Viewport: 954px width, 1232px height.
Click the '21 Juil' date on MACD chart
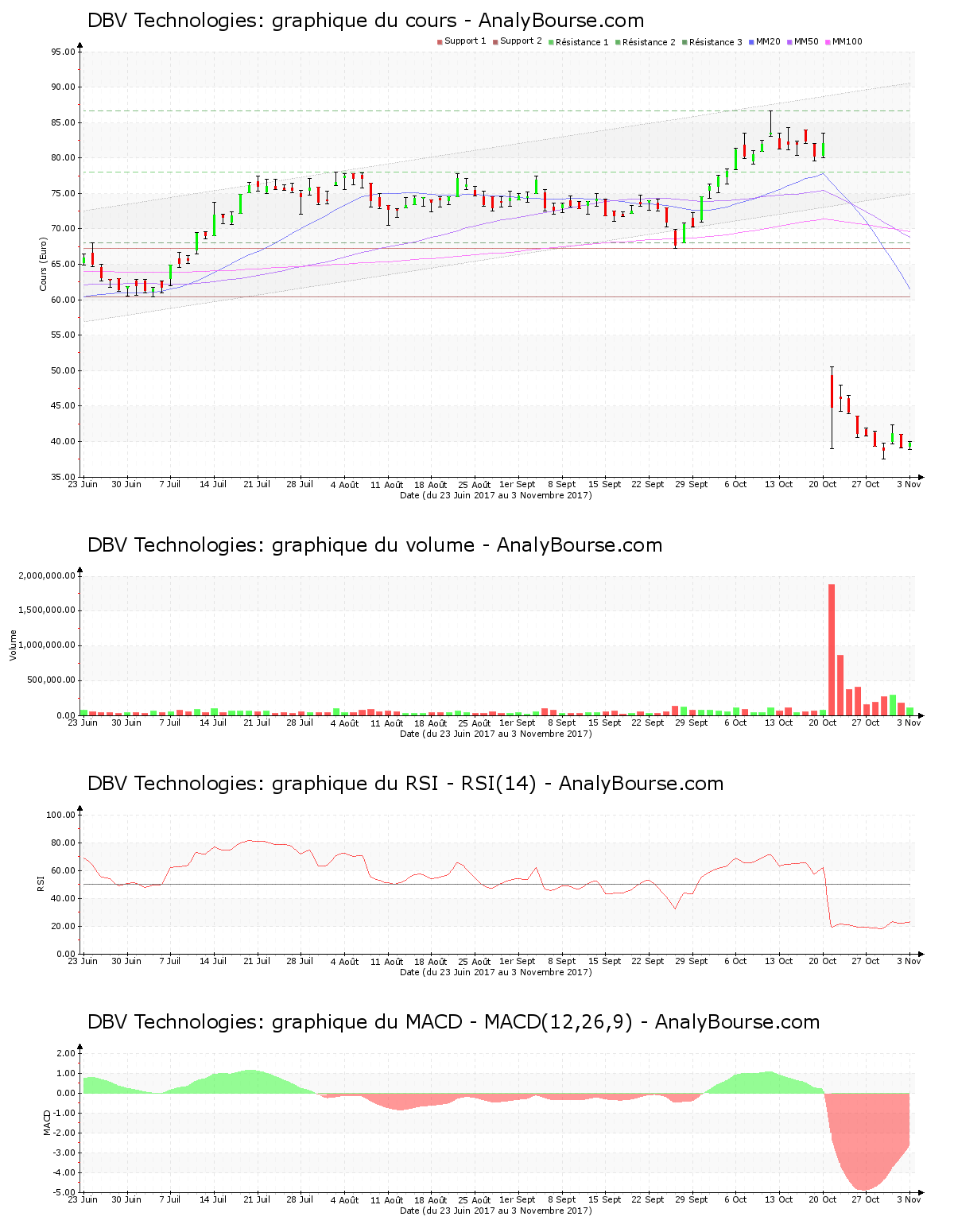[x=257, y=1199]
